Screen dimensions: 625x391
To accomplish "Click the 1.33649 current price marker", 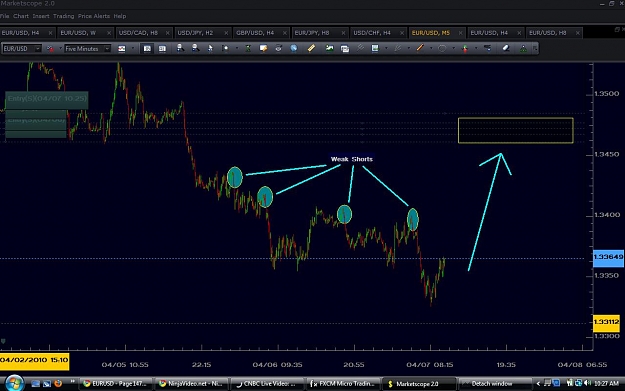I will (608, 257).
